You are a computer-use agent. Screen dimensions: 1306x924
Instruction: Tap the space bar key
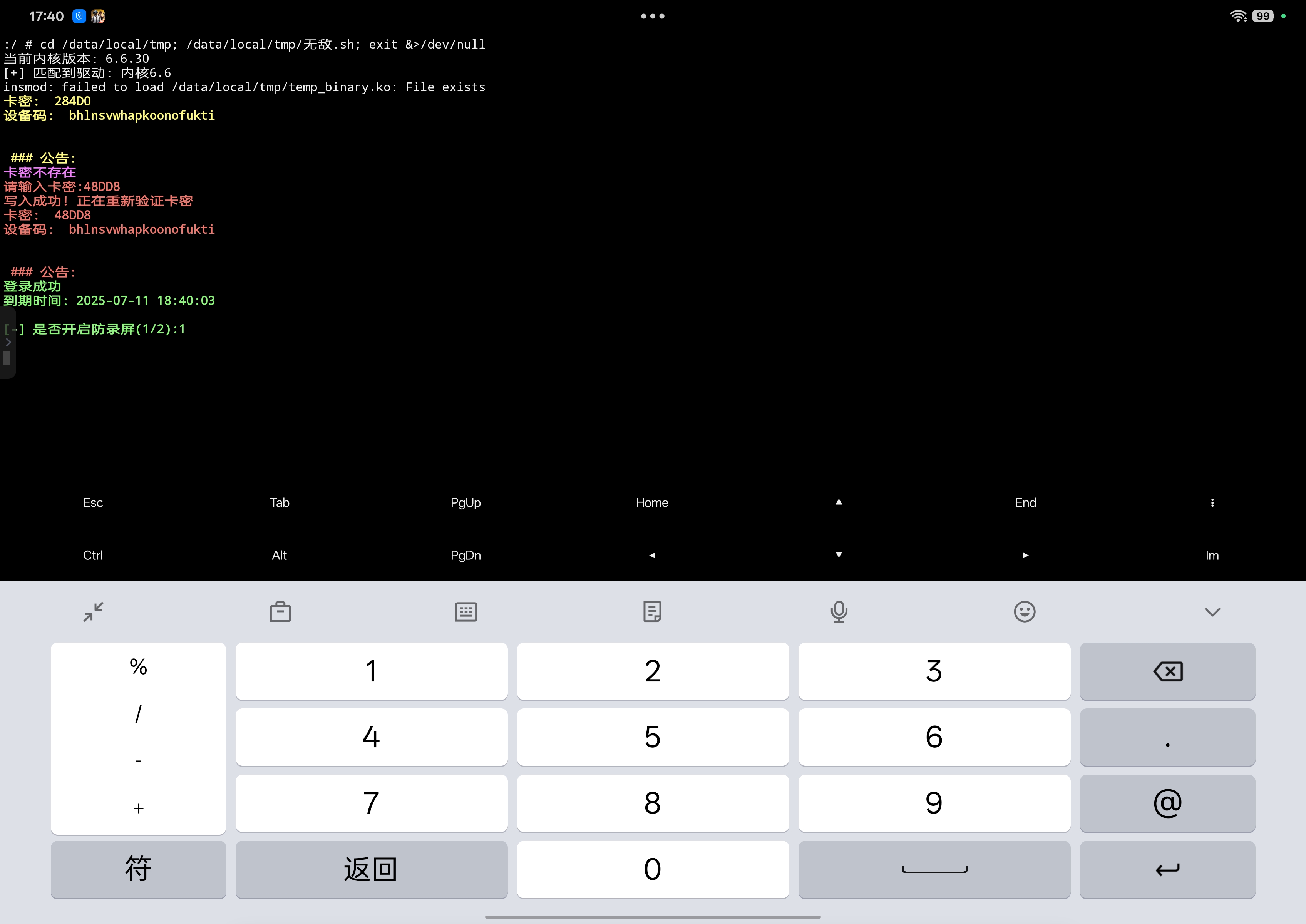(934, 869)
